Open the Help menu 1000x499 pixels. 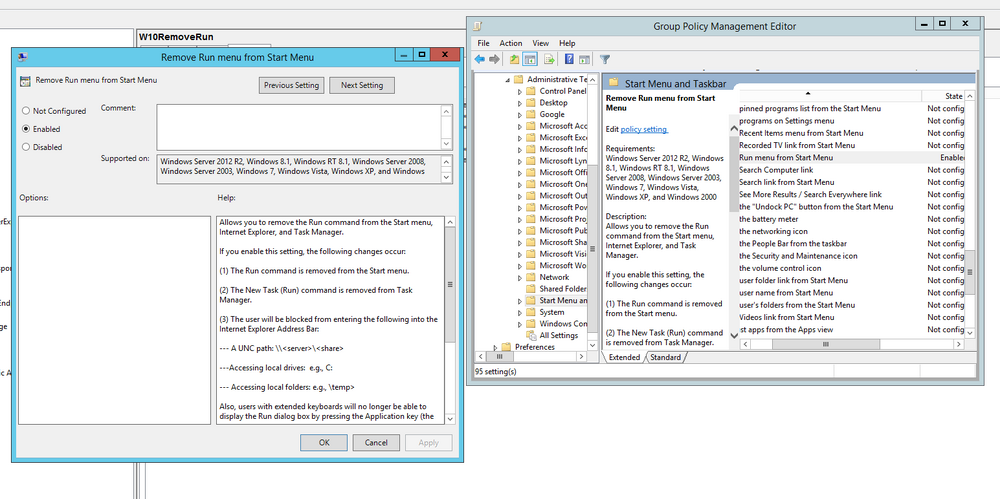567,43
